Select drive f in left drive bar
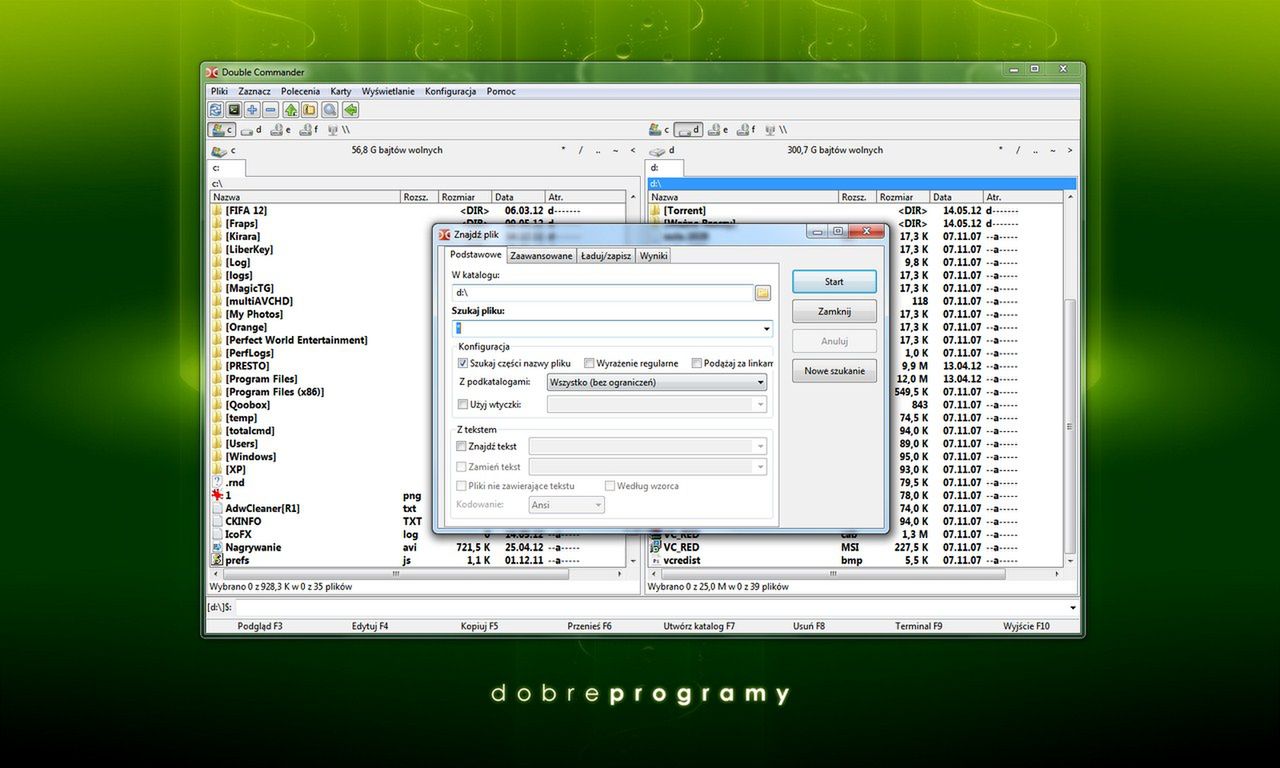 click(308, 130)
